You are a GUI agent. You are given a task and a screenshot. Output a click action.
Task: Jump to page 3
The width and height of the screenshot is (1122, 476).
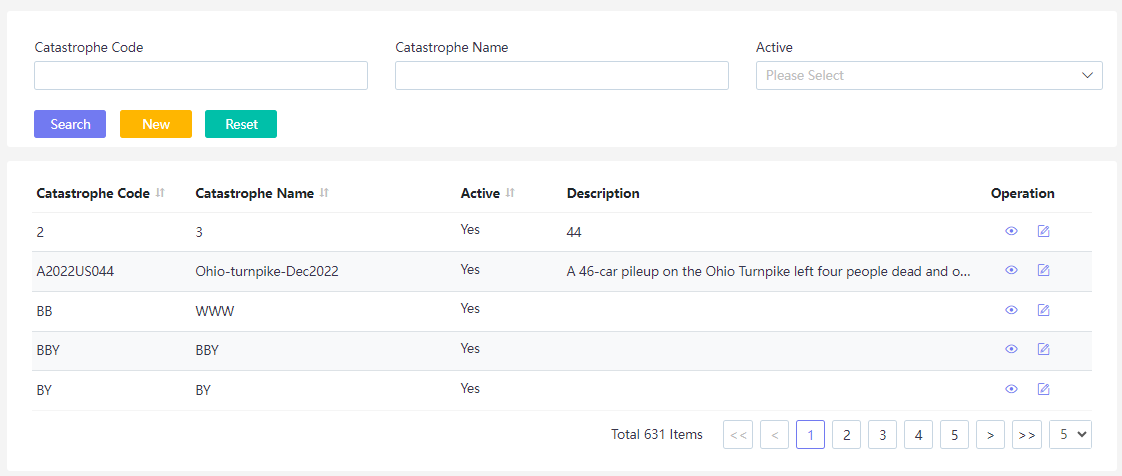coord(883,434)
